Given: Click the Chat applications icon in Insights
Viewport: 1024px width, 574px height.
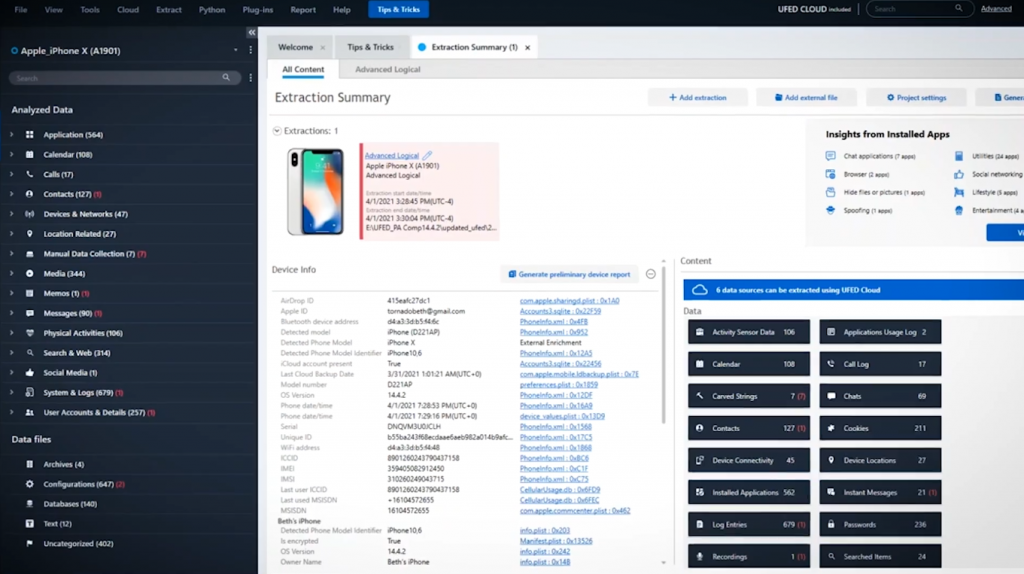Looking at the screenshot, I should 830,156.
